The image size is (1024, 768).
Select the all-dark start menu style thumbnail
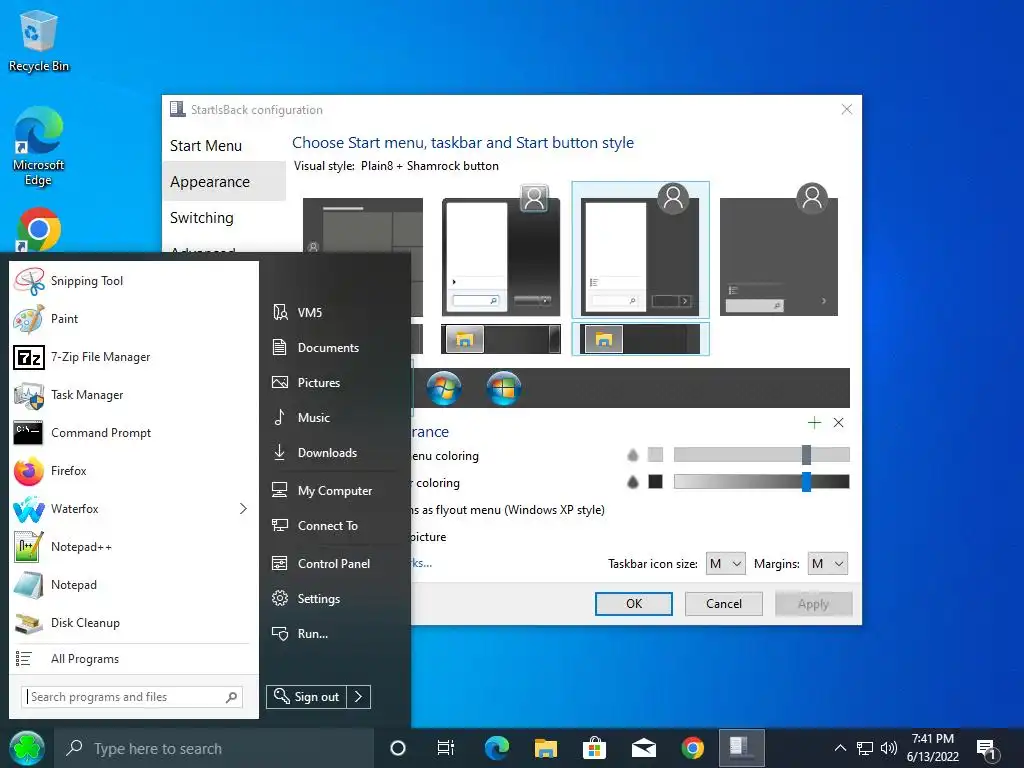click(x=779, y=250)
